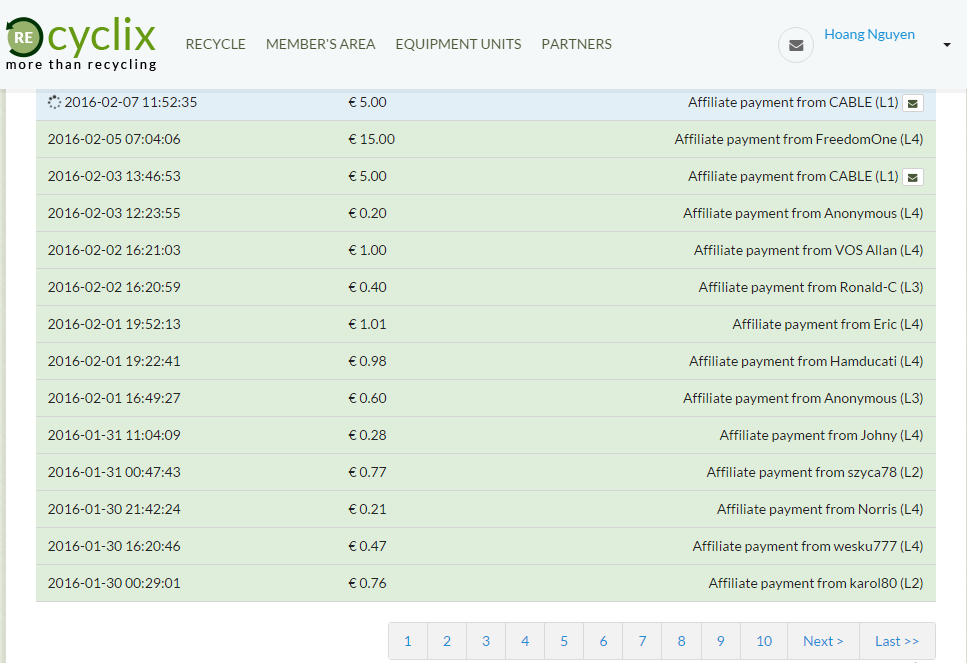Click loading spinner beside 2016-02-07 date
Screen dimensions: 967x663
point(54,102)
